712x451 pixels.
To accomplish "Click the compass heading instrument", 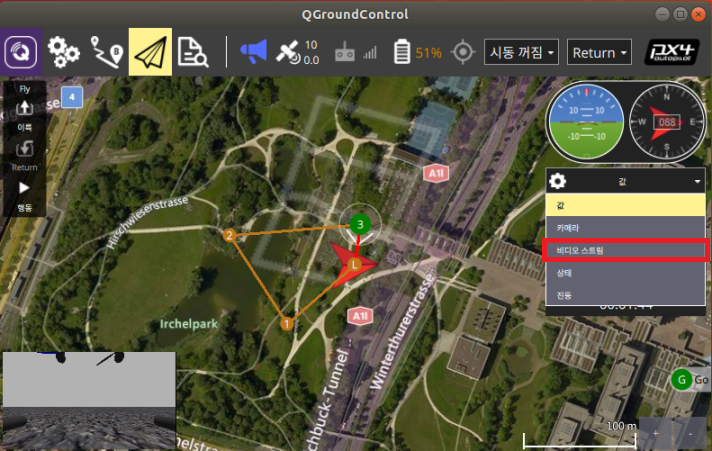I will click(667, 122).
